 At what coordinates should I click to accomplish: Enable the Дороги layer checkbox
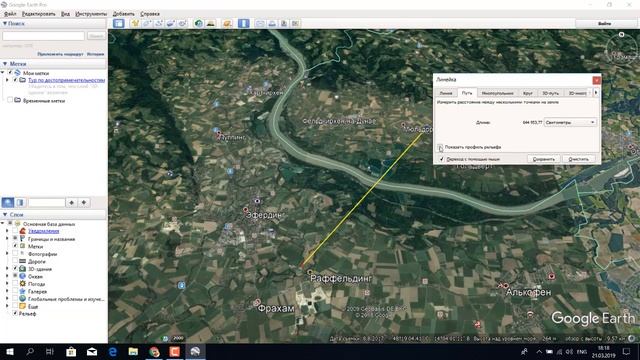(15, 261)
